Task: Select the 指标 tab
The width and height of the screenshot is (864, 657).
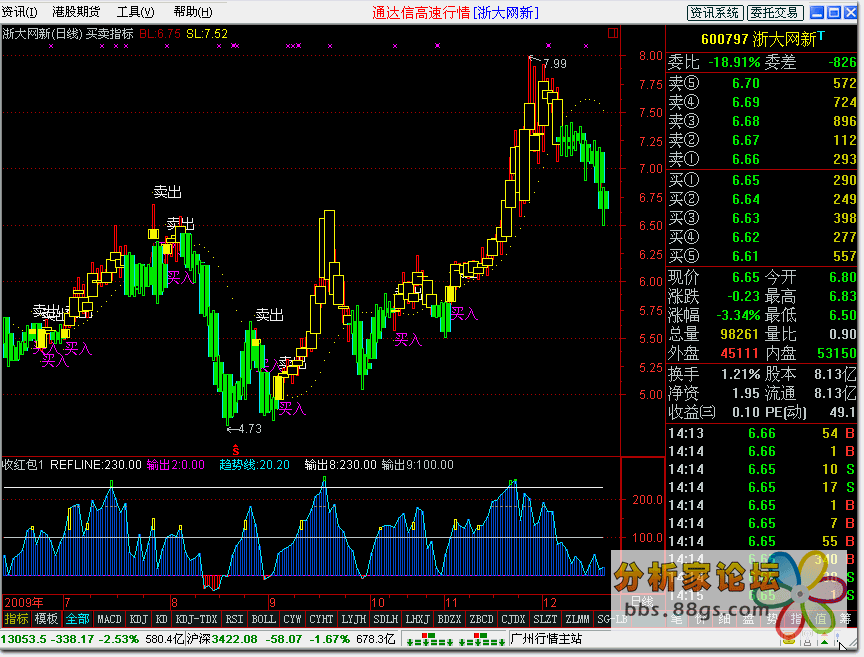Action: point(17,619)
